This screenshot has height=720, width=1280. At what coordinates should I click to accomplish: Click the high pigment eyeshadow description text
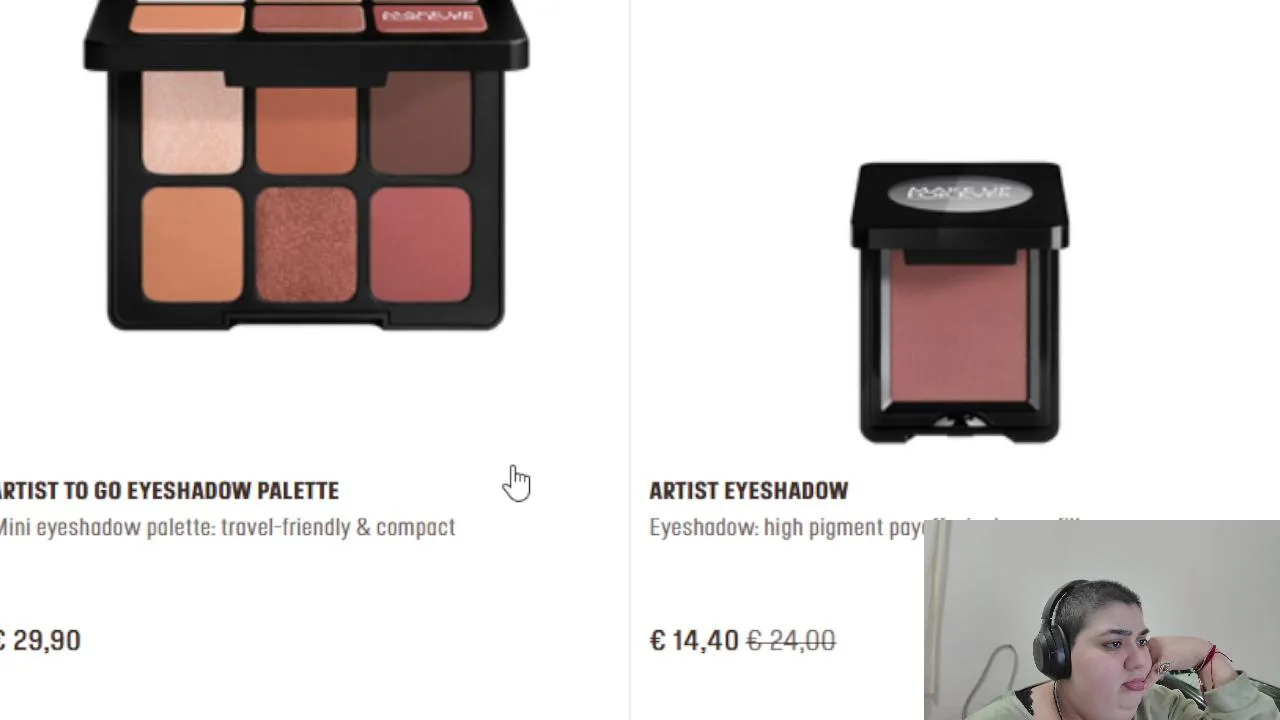[x=786, y=527]
